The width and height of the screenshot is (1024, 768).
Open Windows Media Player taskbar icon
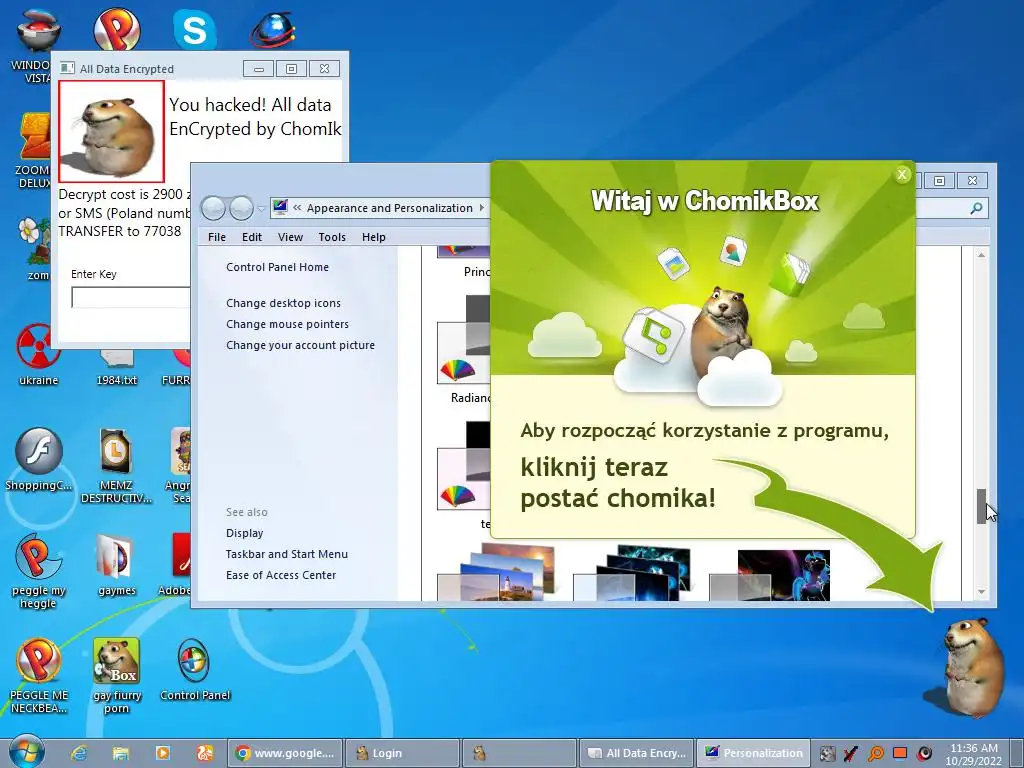pos(163,753)
